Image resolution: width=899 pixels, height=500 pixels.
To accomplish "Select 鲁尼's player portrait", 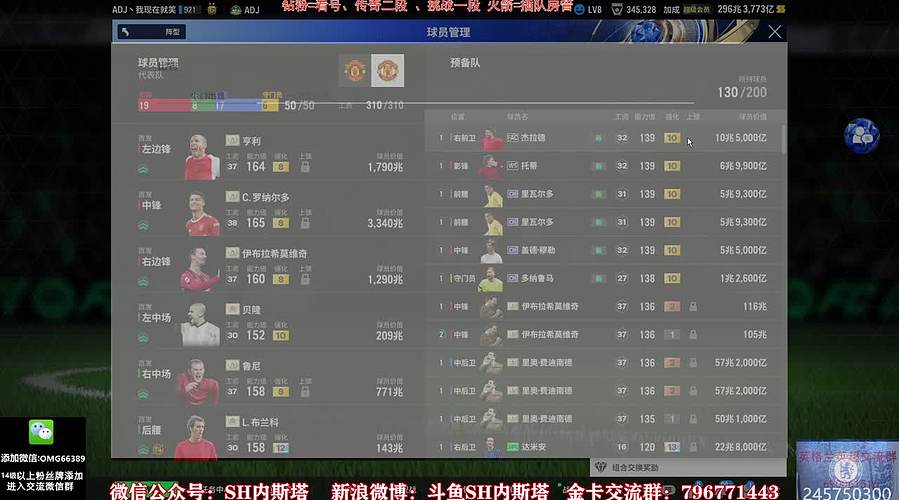I will (197, 382).
